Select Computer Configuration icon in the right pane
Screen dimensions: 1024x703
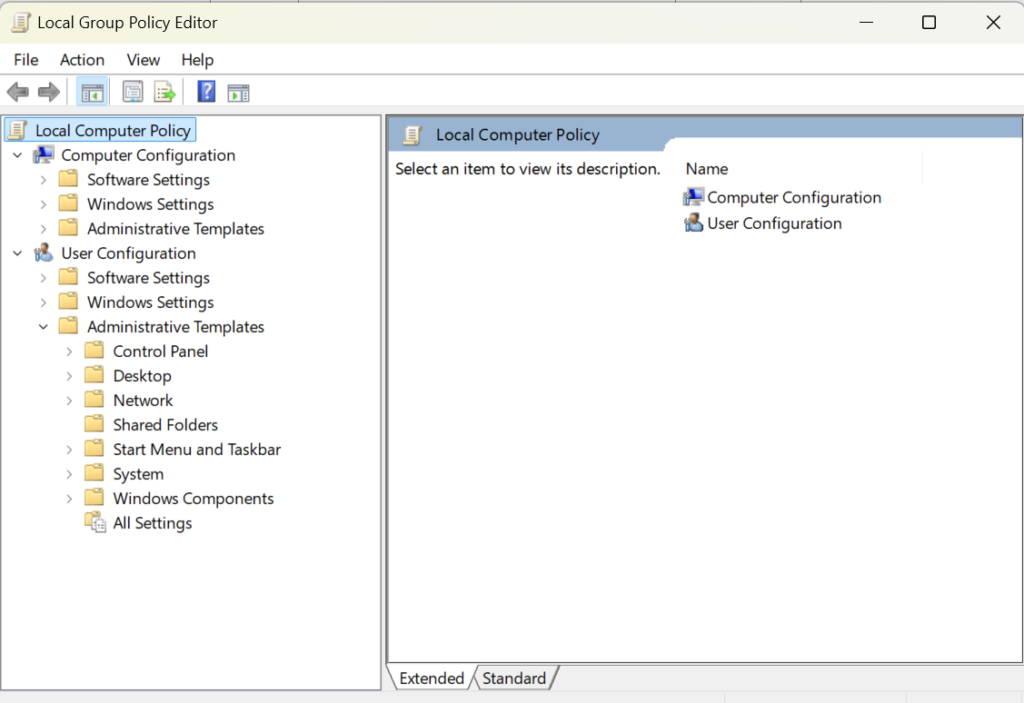pos(694,198)
